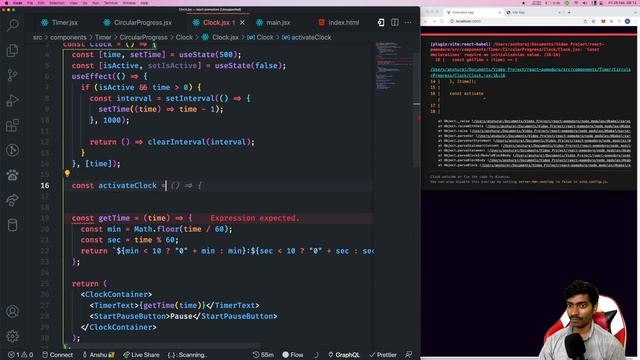Switch to the index.html tab
The width and height of the screenshot is (640, 360).
click(x=339, y=22)
